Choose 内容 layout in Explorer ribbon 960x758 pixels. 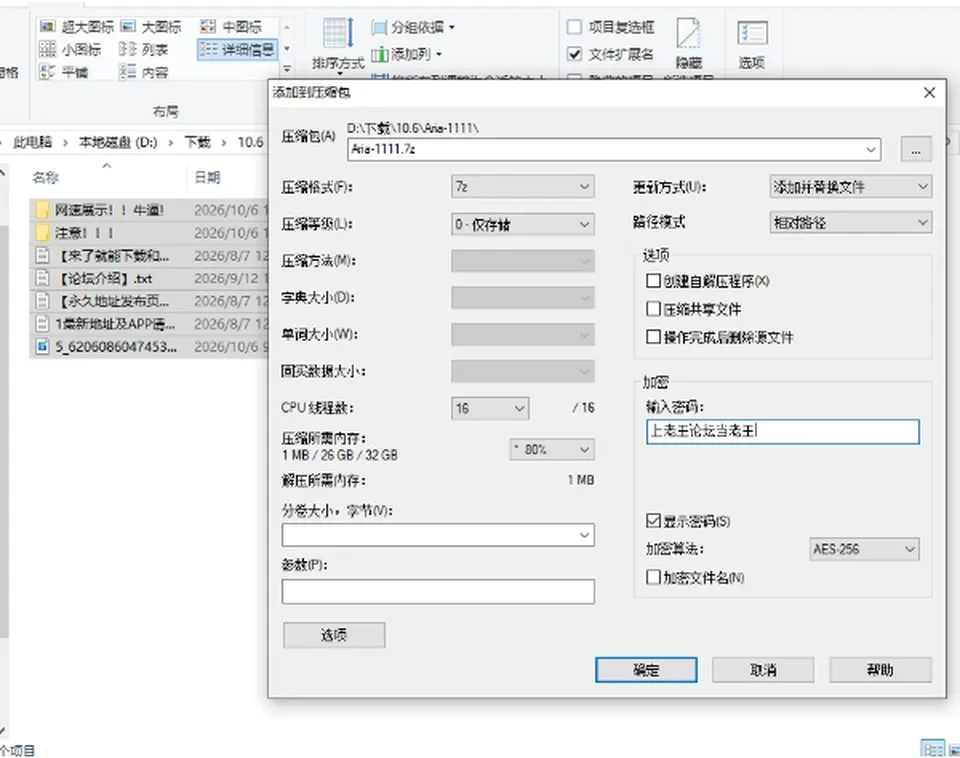click(144, 72)
